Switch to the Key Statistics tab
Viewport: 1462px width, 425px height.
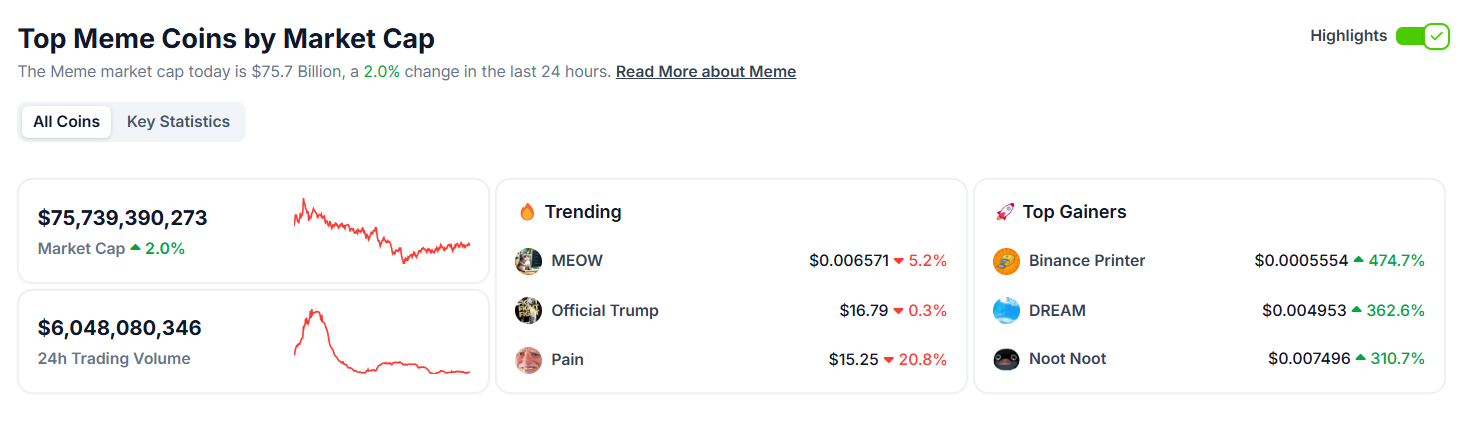tap(178, 122)
